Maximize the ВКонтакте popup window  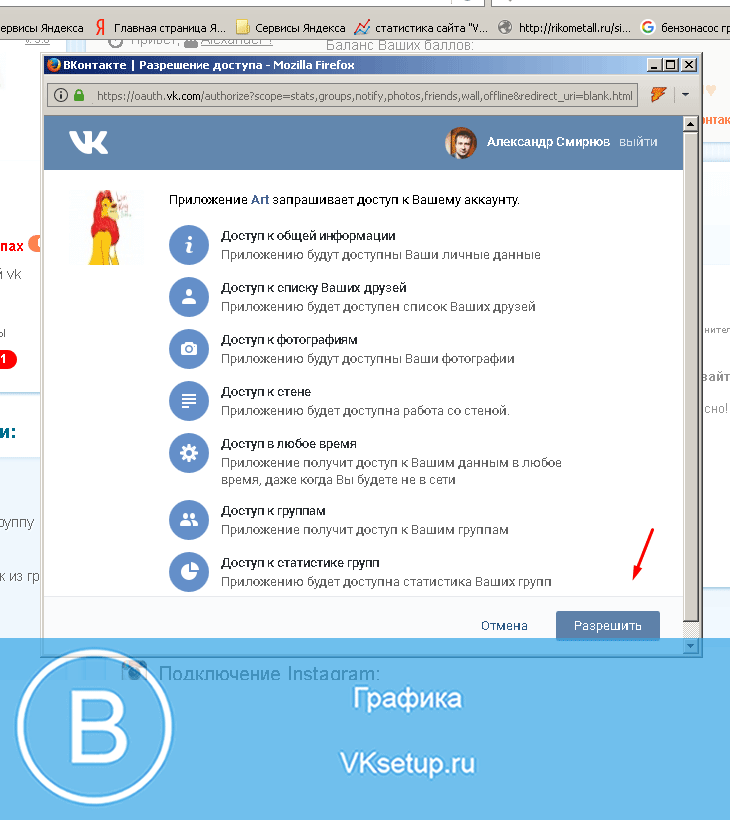pos(671,65)
